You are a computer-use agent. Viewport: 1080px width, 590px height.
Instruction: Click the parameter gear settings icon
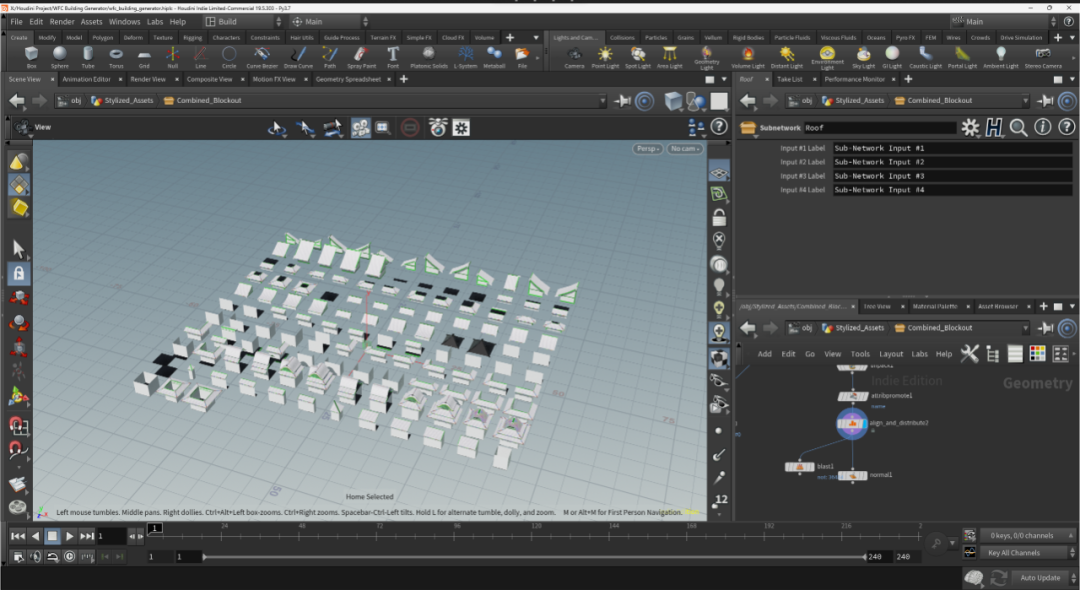tap(969, 127)
